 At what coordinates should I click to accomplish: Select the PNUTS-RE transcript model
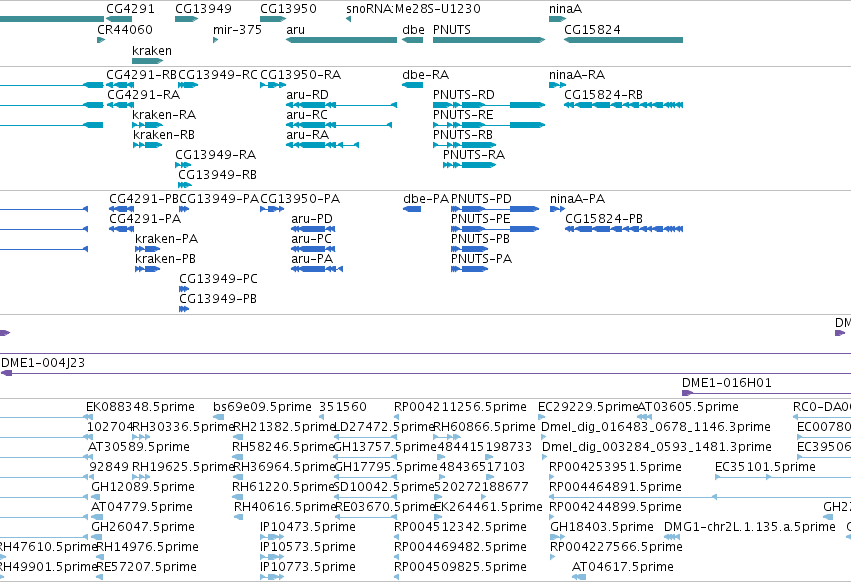pyautogui.click(x=489, y=125)
